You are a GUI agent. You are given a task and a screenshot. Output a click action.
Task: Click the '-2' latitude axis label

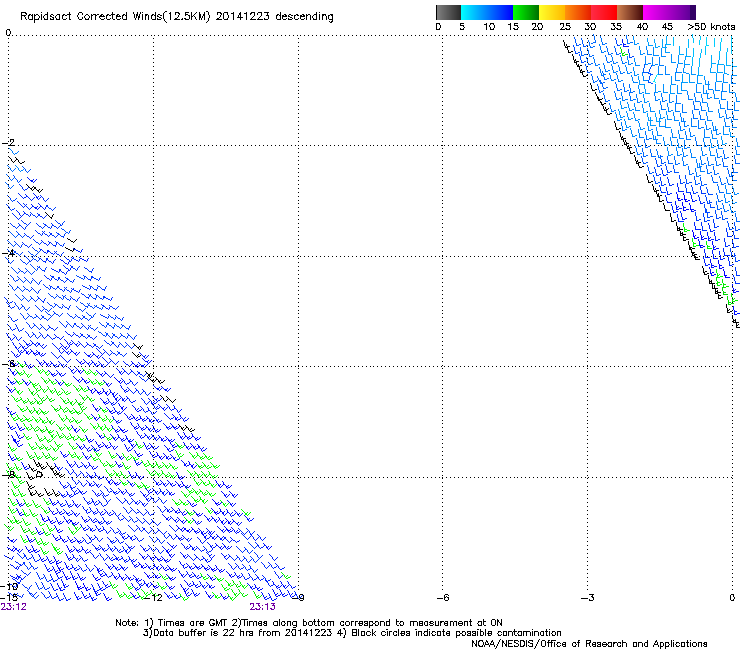(8, 143)
